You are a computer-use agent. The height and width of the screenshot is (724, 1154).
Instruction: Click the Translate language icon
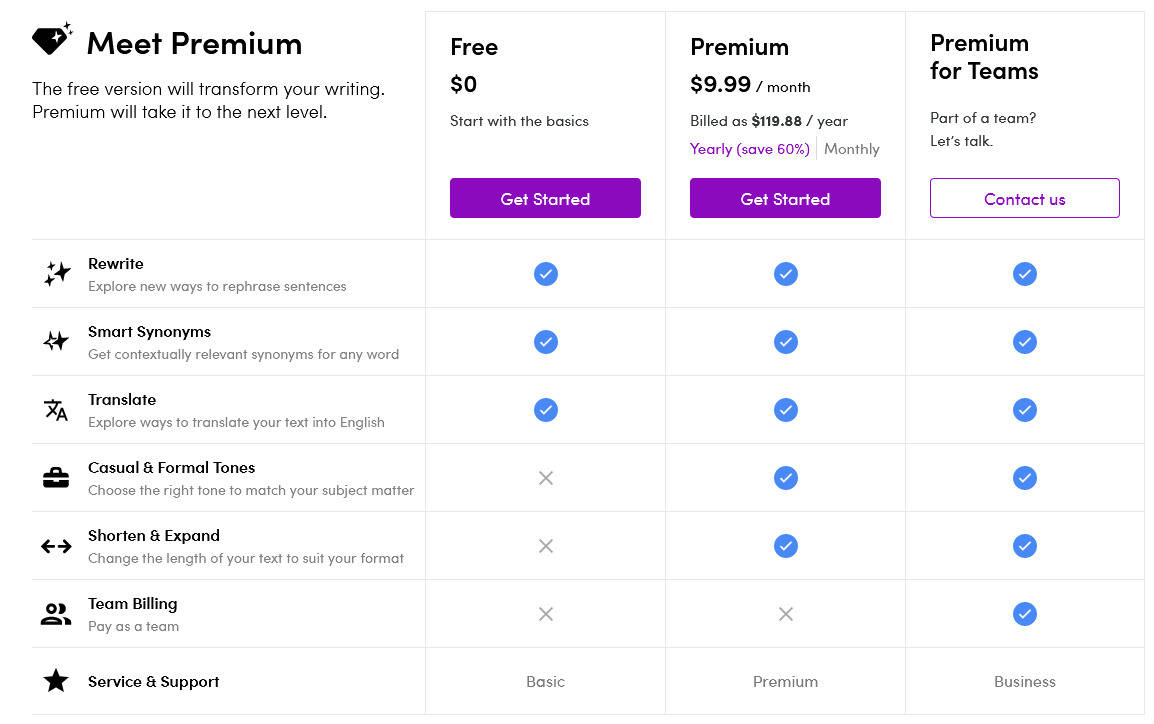click(56, 410)
